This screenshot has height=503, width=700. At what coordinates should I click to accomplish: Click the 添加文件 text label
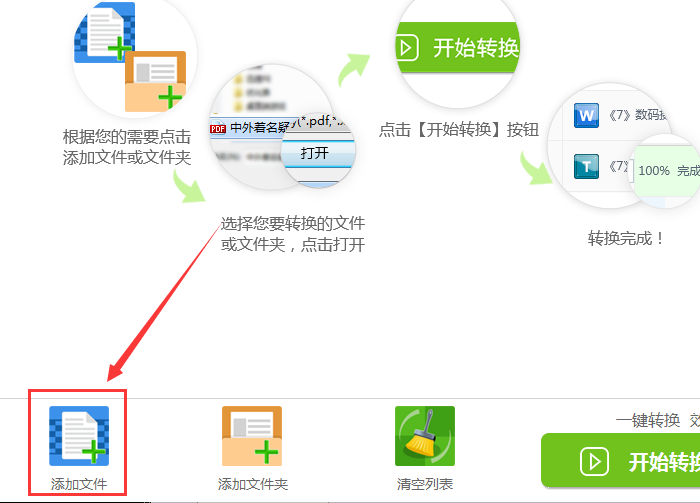point(79,484)
